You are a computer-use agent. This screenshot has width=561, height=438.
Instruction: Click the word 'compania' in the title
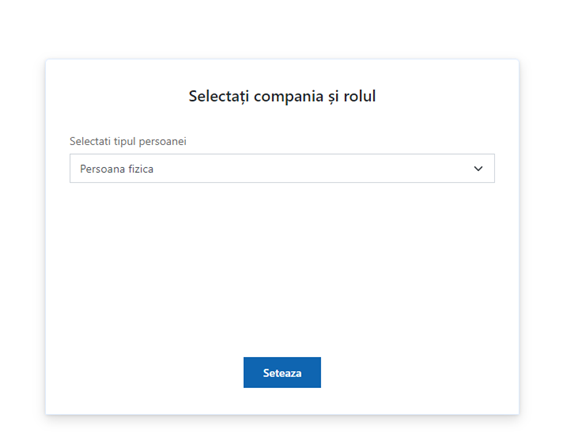(x=288, y=97)
